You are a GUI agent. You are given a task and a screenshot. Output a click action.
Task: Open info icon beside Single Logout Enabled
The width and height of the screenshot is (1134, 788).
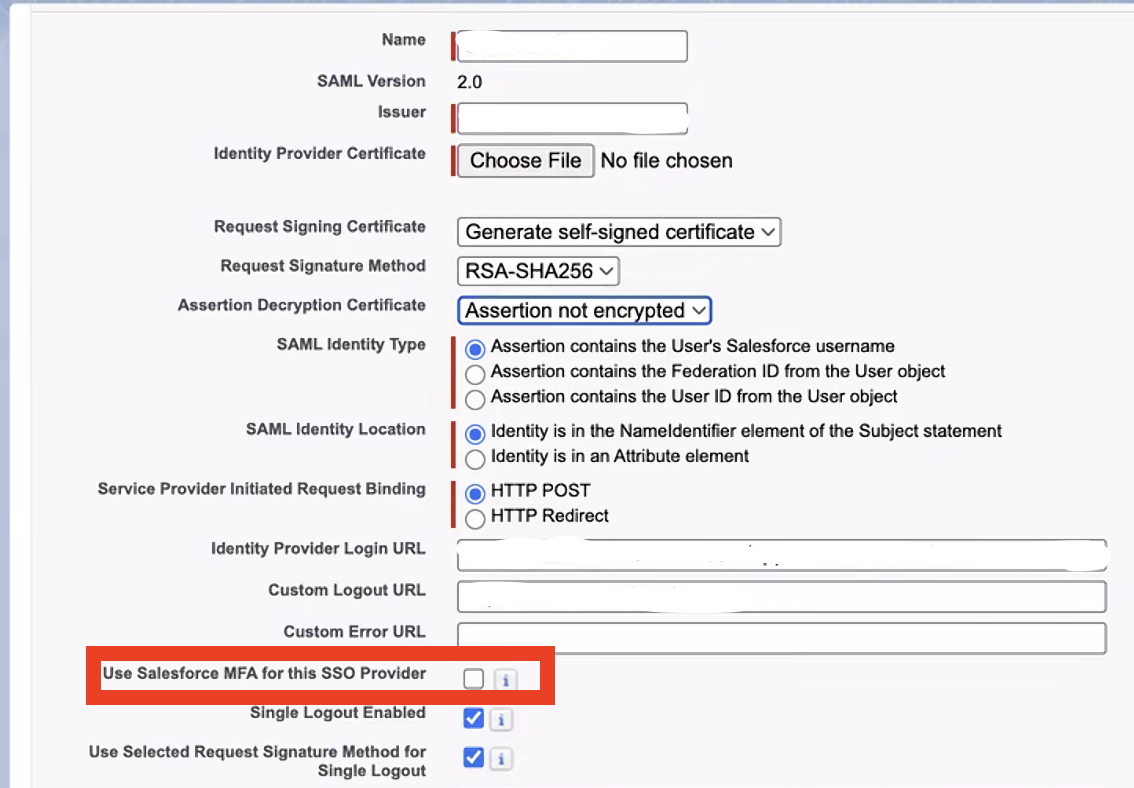tap(500, 719)
